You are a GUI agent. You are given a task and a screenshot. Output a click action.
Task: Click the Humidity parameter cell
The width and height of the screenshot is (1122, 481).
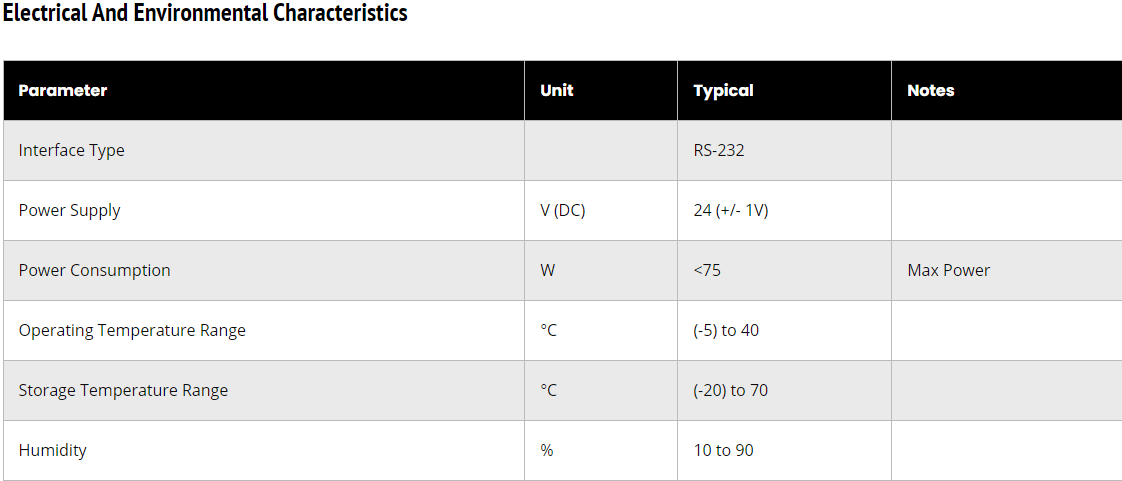tap(52, 450)
